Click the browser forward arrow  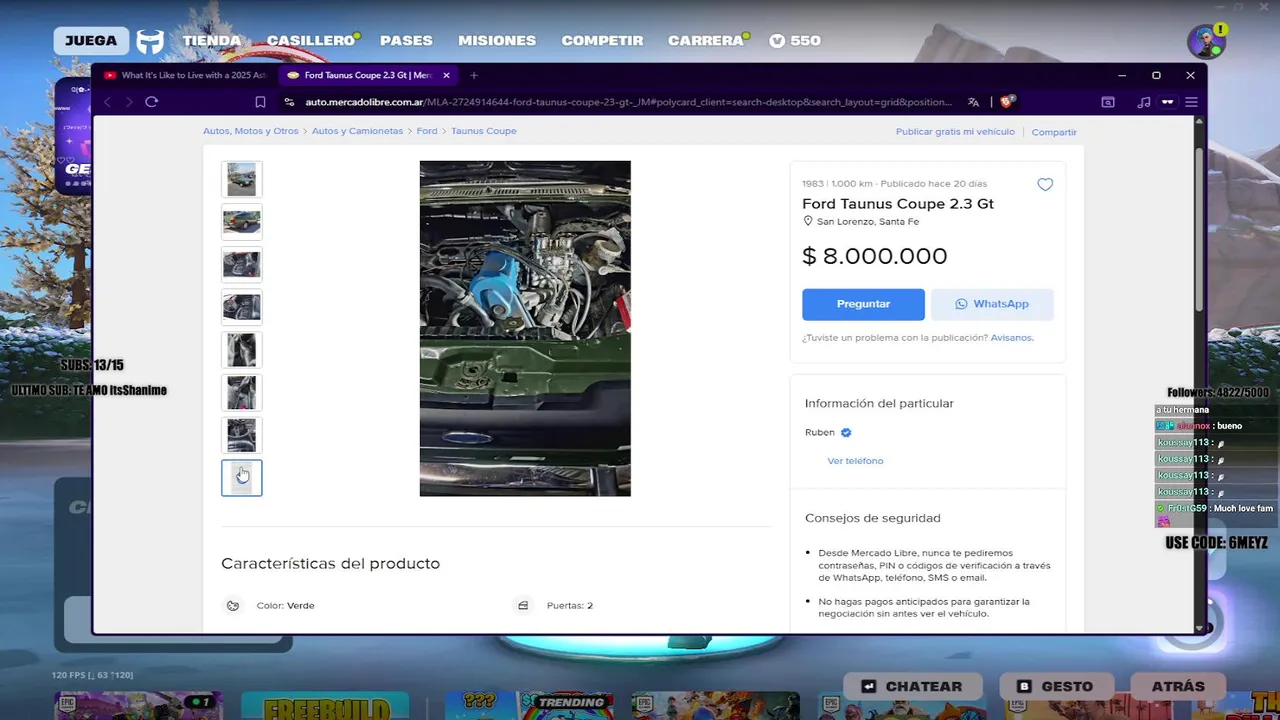point(128,102)
